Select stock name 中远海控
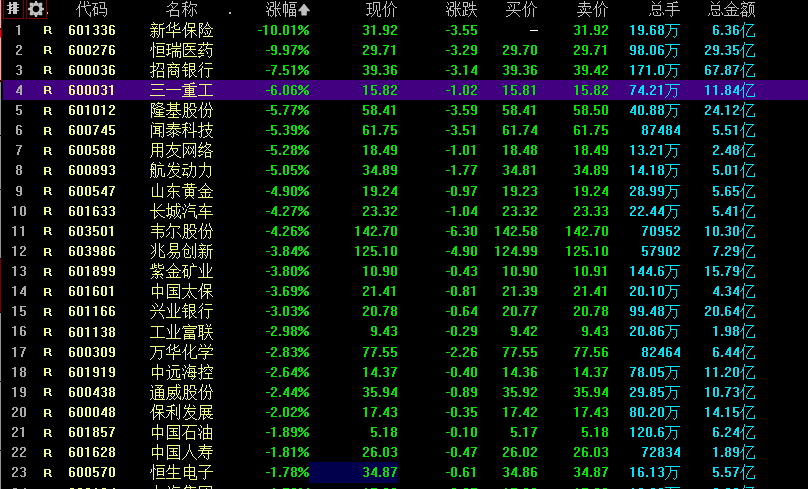 click(181, 373)
